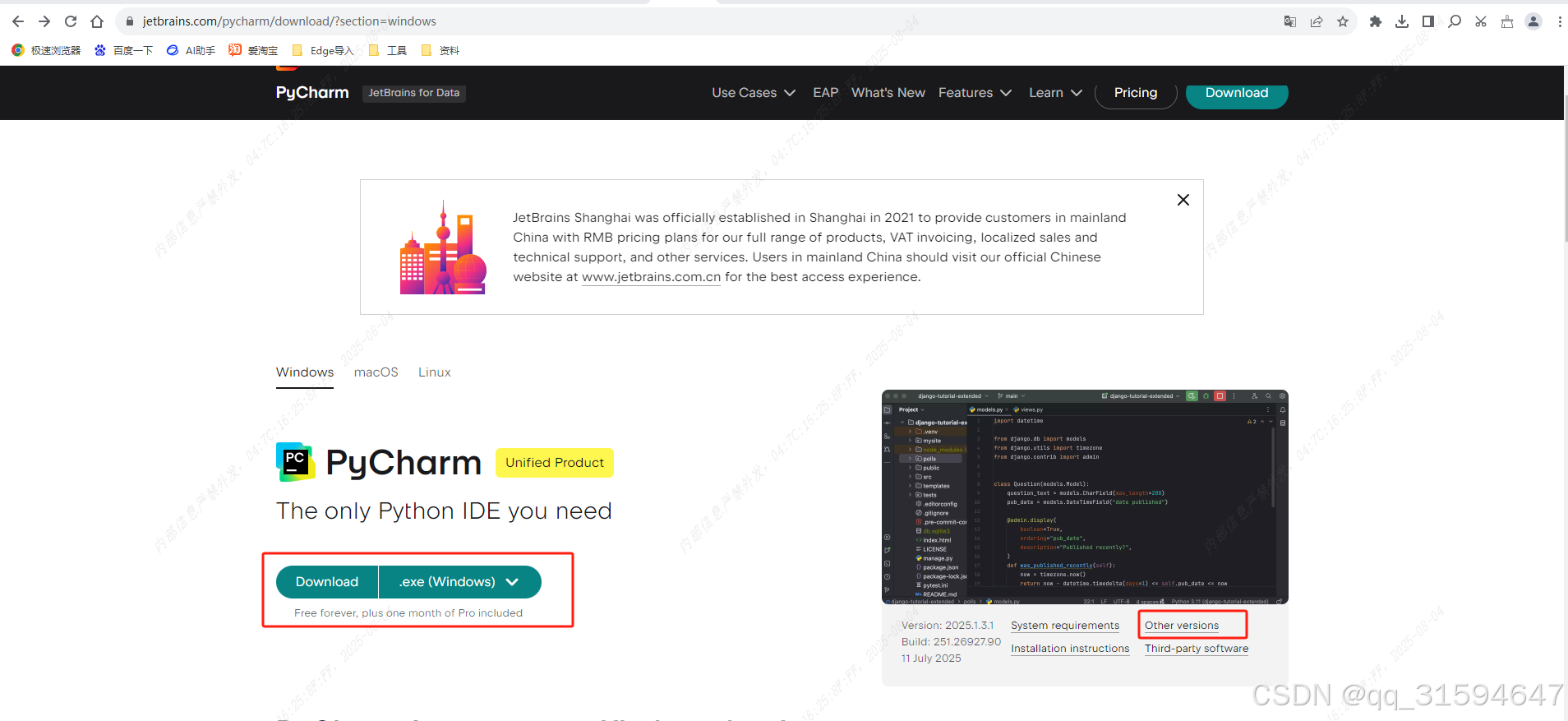Open the 资料 bookmarks folder
The image size is (1568, 721).
tap(440, 50)
